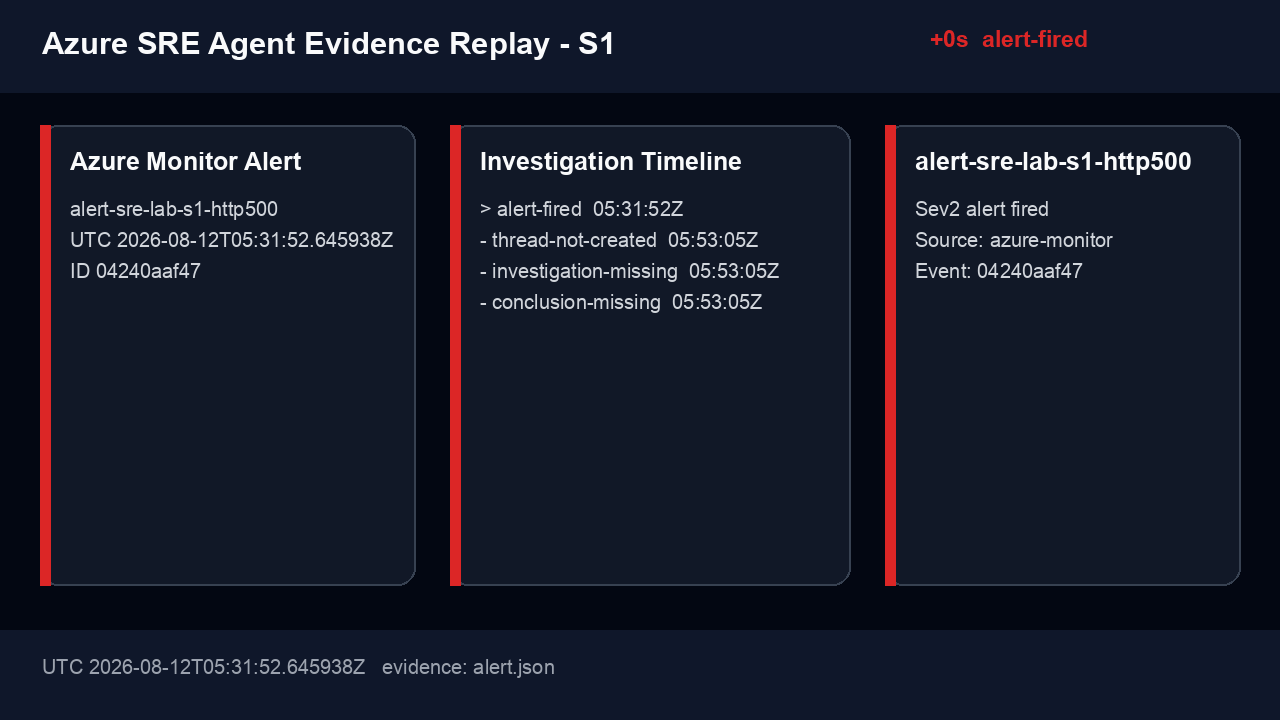Click "evidence: alert.json" in the footer

(x=468, y=667)
